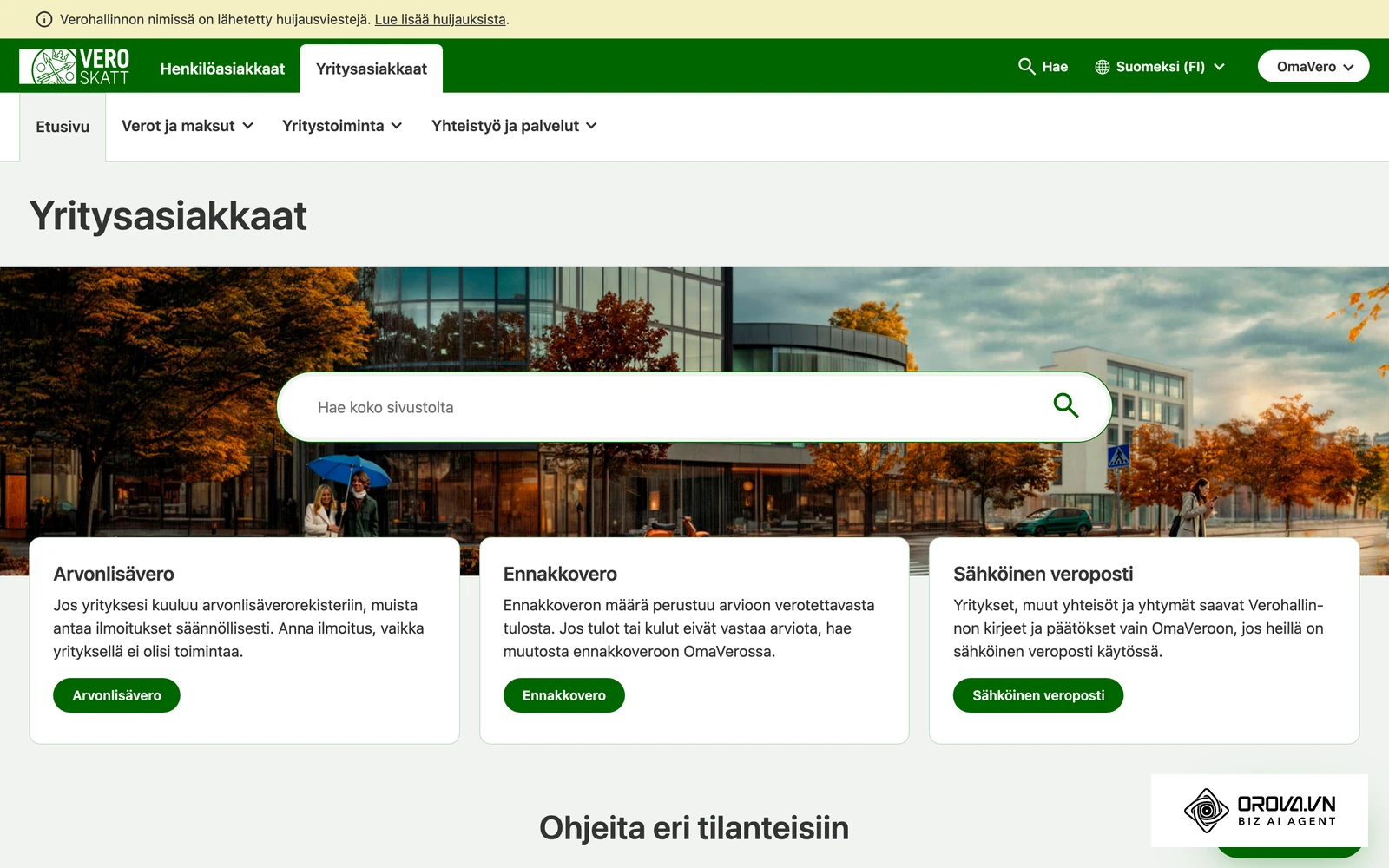Open the Lue lisää huijauksista link
This screenshot has width=1389, height=868.
[440, 19]
